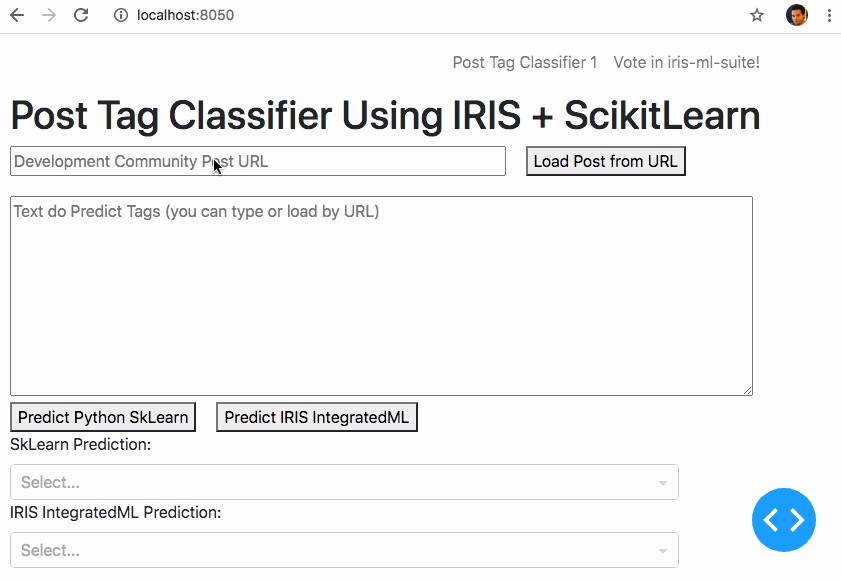Run Predict IRIS IntegratedML
This screenshot has height=582, width=841.
(x=316, y=418)
